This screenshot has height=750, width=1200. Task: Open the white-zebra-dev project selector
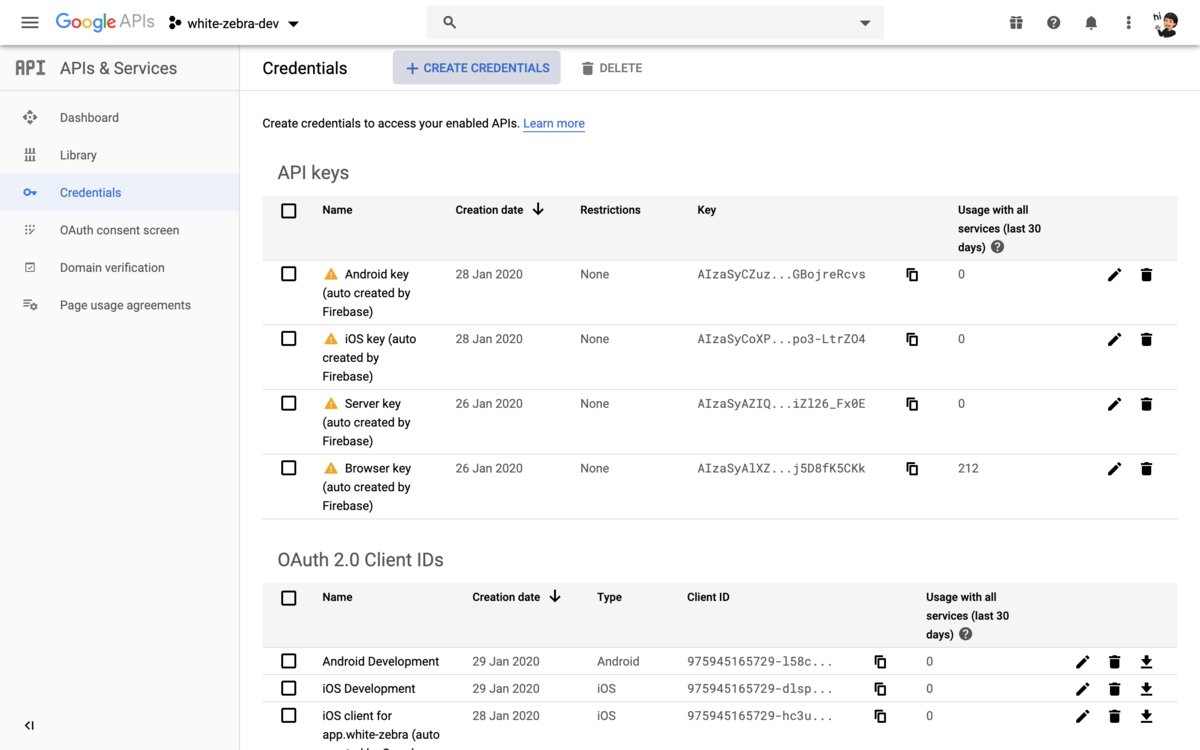(234, 23)
